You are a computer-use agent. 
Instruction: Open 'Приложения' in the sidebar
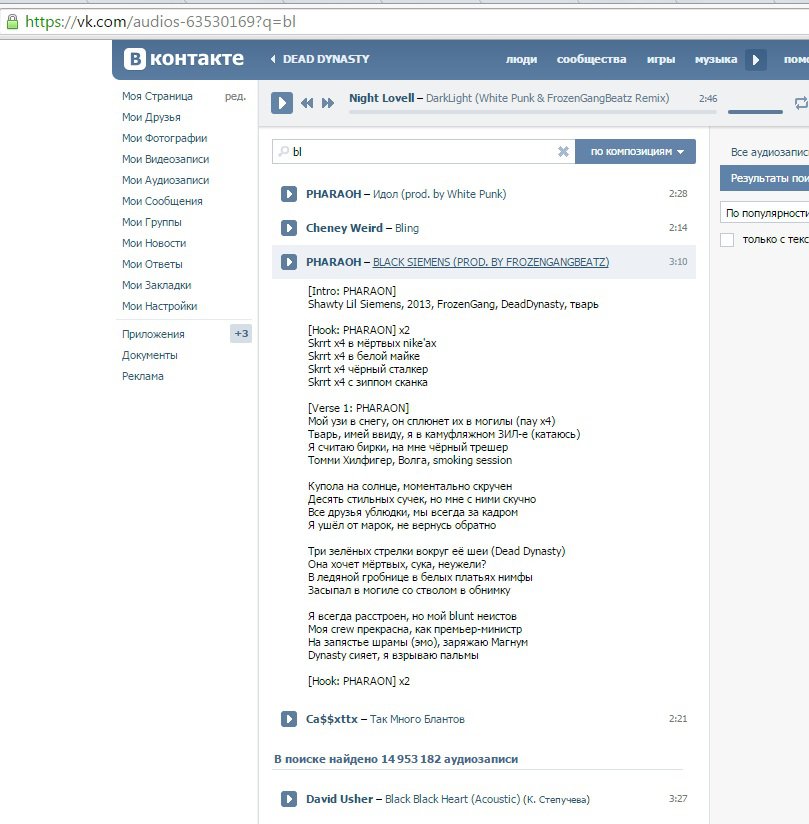153,334
